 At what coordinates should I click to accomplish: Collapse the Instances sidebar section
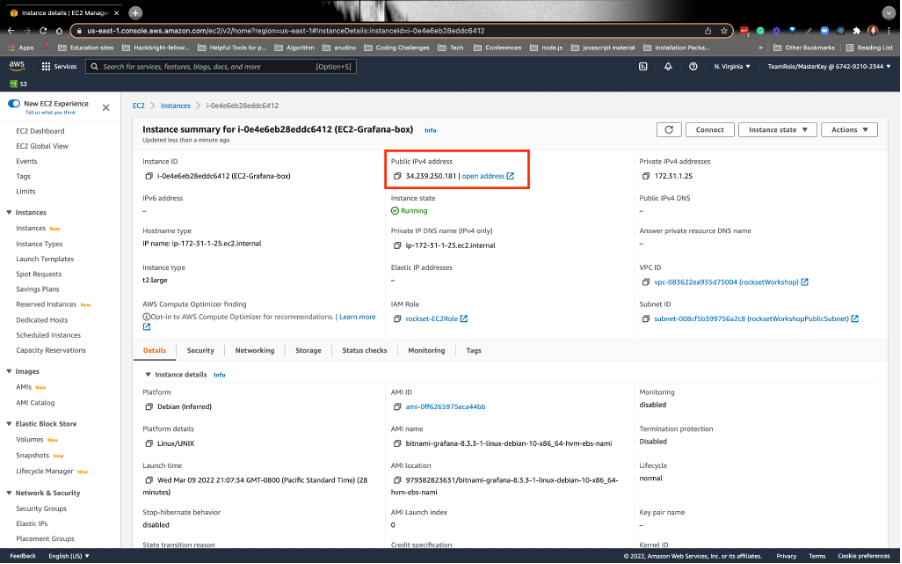pos(9,212)
